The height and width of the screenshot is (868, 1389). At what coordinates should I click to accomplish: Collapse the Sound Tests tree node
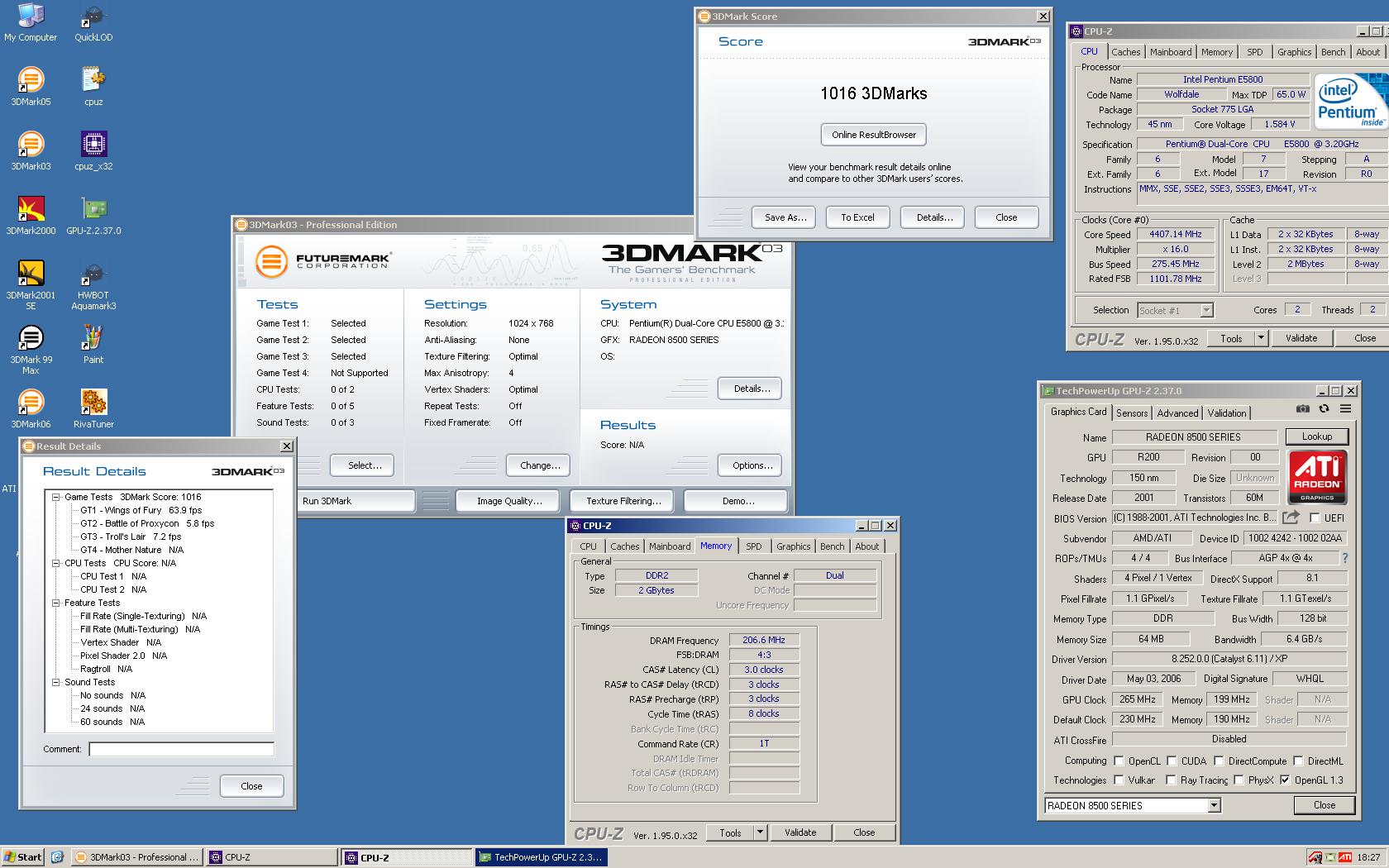click(x=56, y=682)
